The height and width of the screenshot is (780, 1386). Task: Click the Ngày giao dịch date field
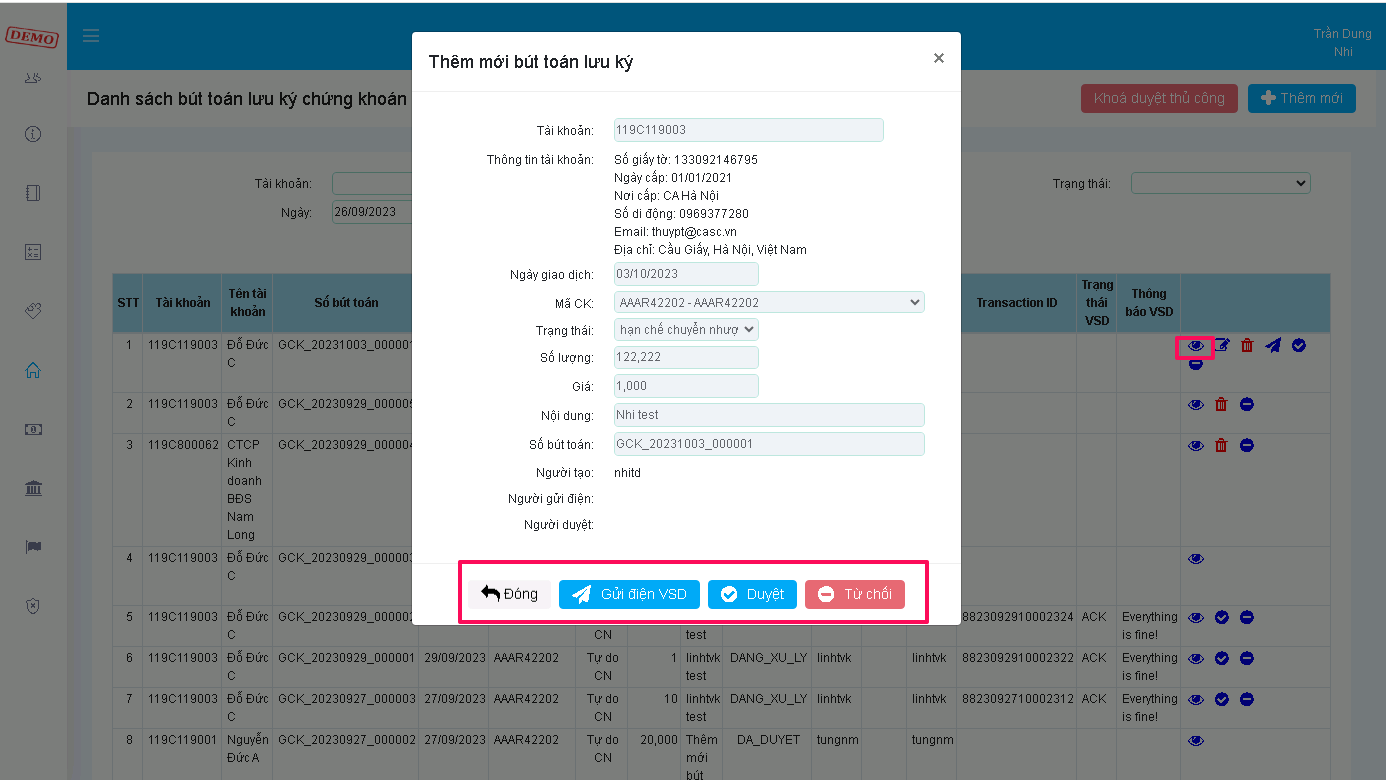[686, 274]
